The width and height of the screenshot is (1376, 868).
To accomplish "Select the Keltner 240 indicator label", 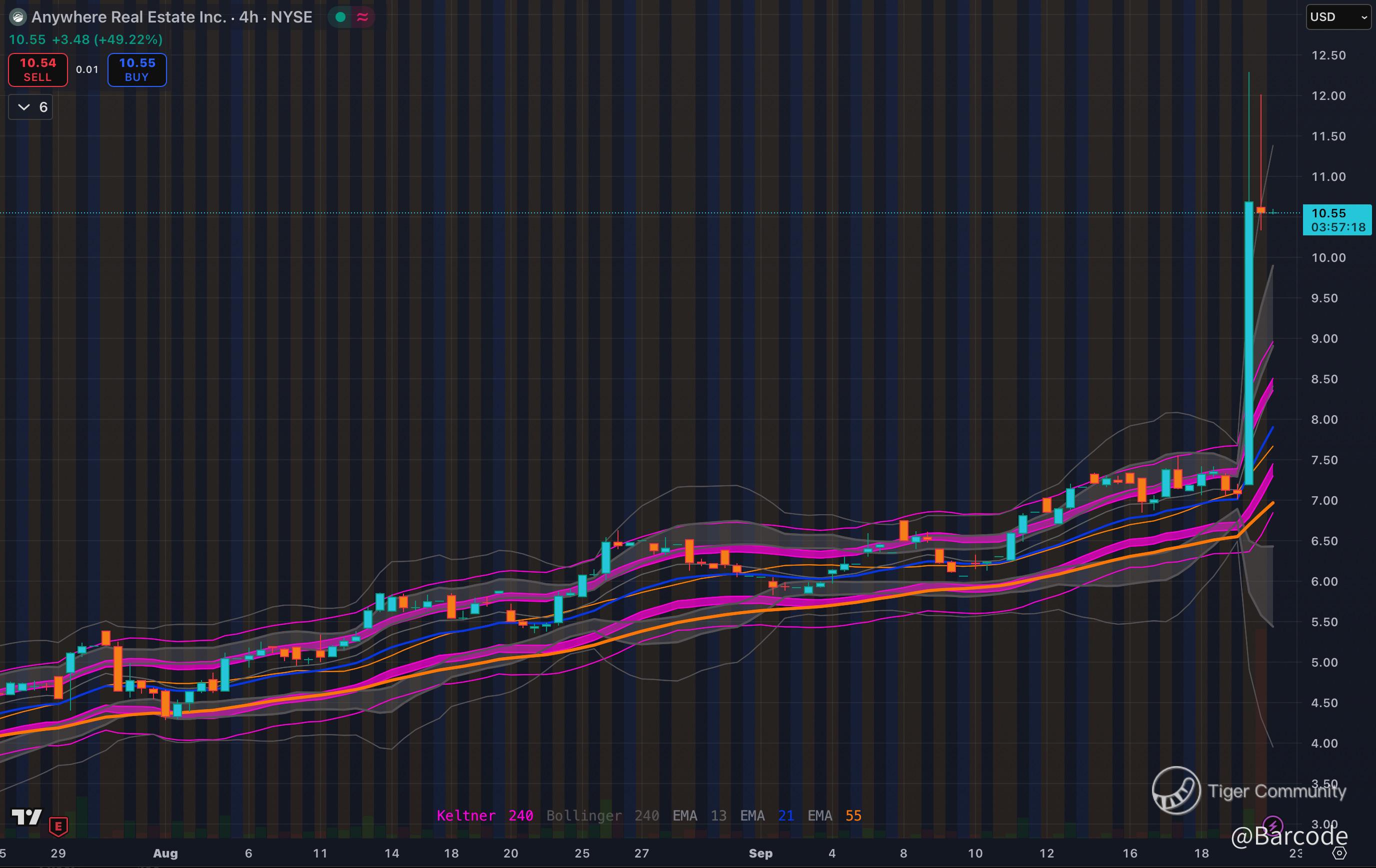I will pos(484,816).
